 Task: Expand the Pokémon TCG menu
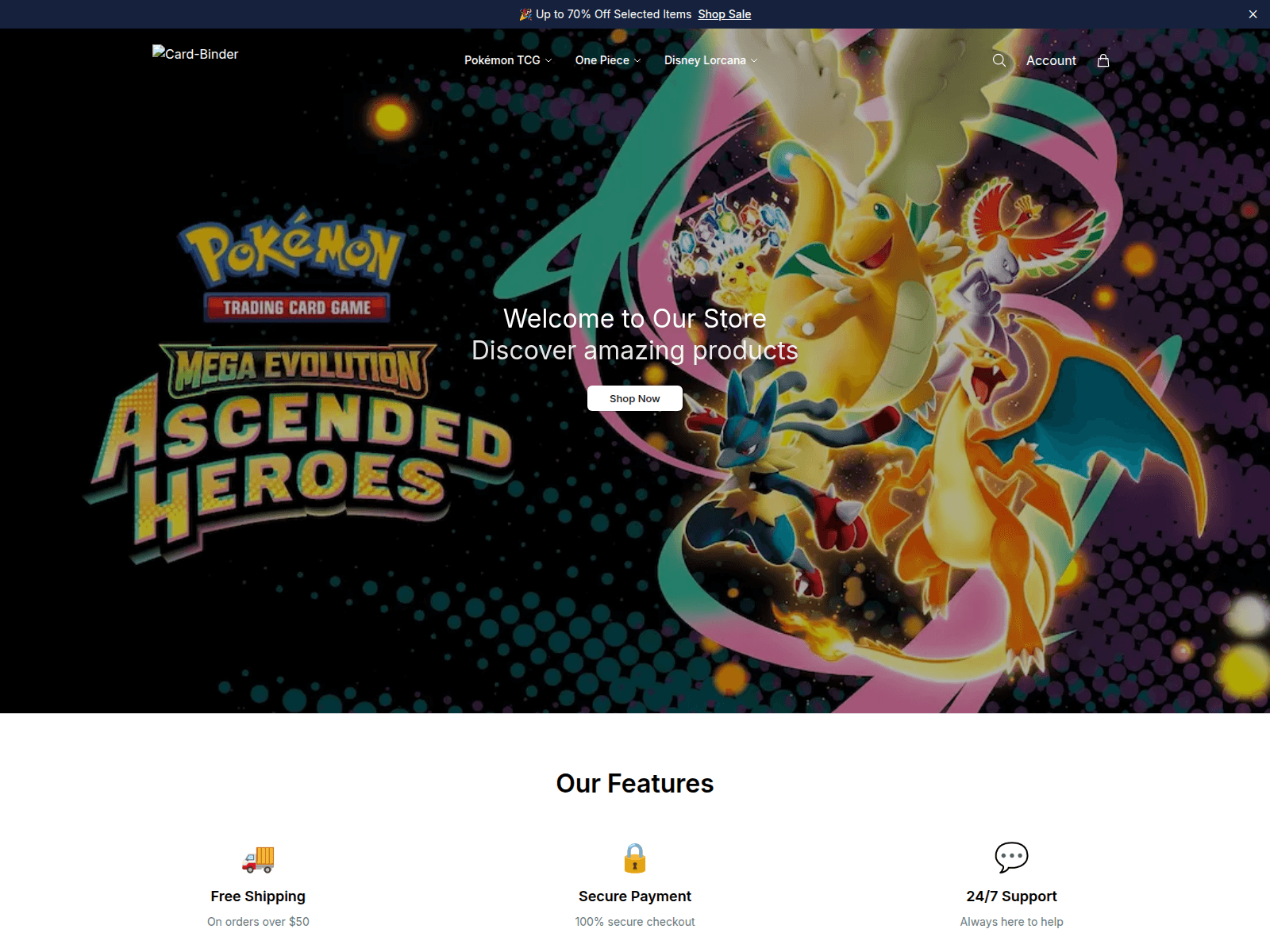508,60
